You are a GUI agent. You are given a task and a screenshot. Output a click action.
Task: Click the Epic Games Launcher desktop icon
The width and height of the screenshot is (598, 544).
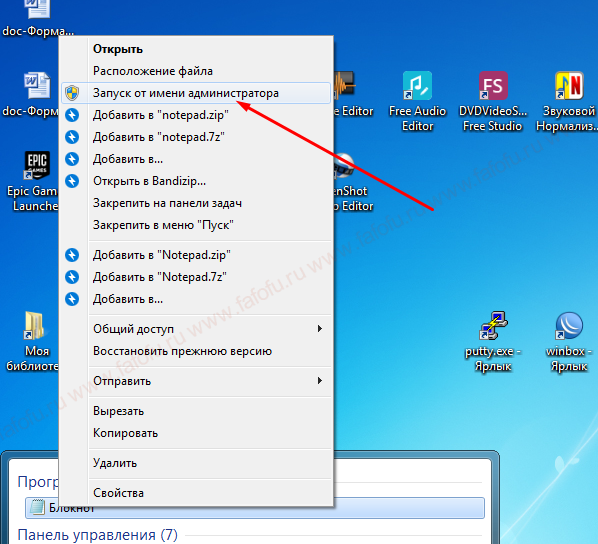(37, 165)
